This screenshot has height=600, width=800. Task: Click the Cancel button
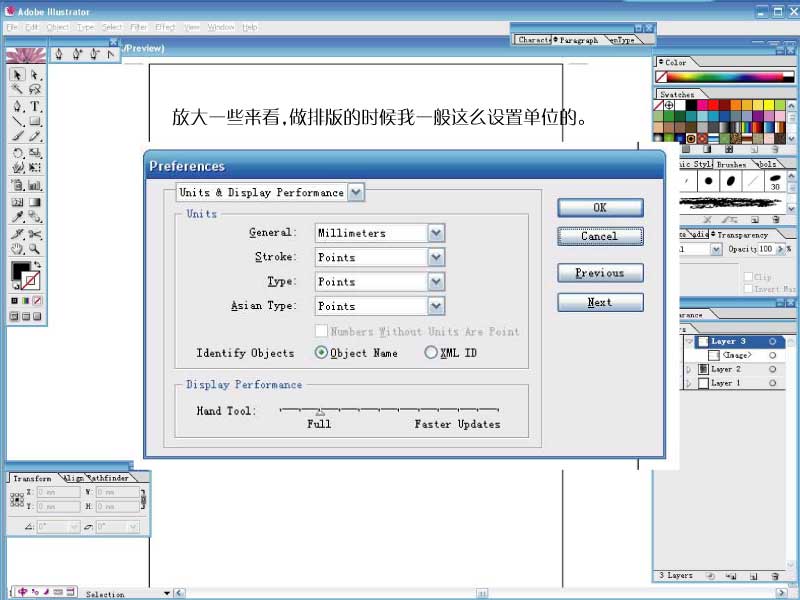coord(600,236)
